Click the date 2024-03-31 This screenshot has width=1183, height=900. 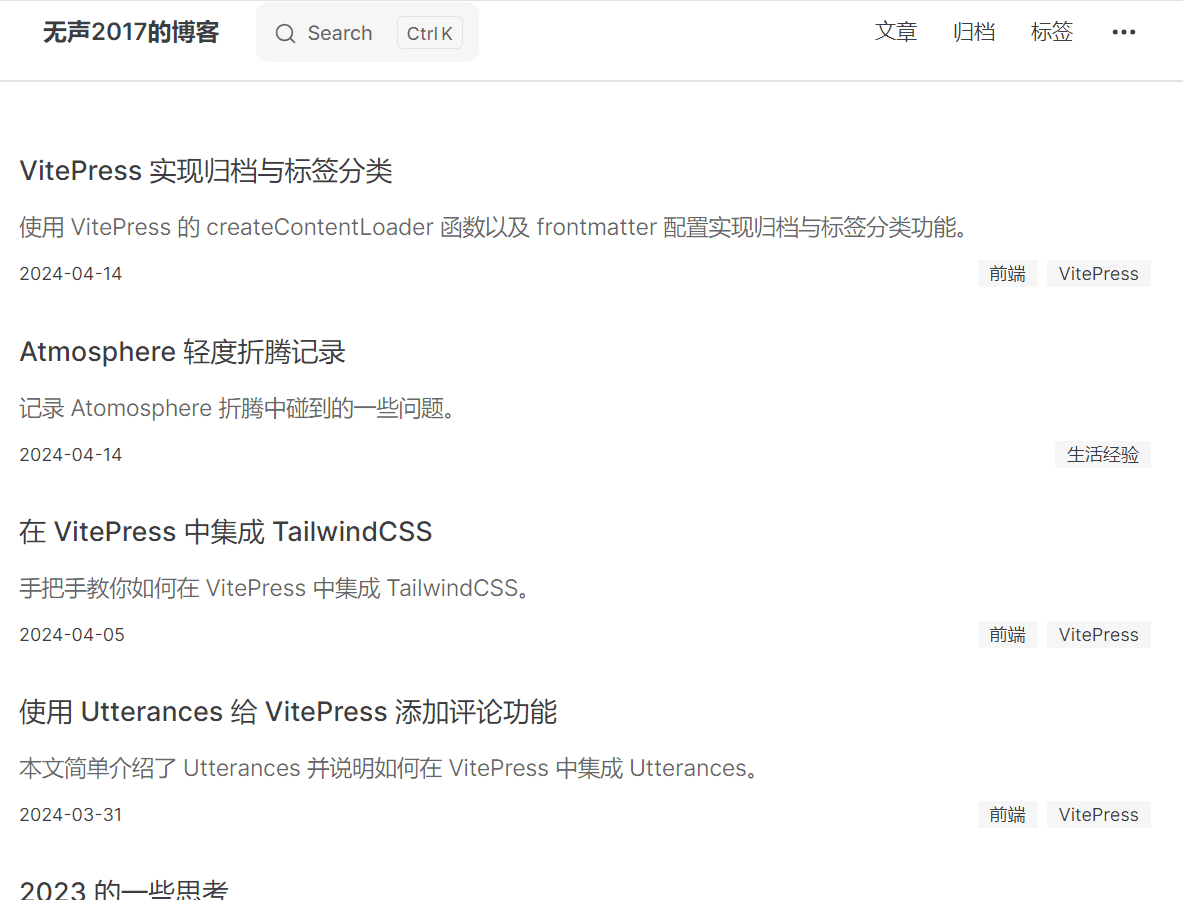[71, 815]
